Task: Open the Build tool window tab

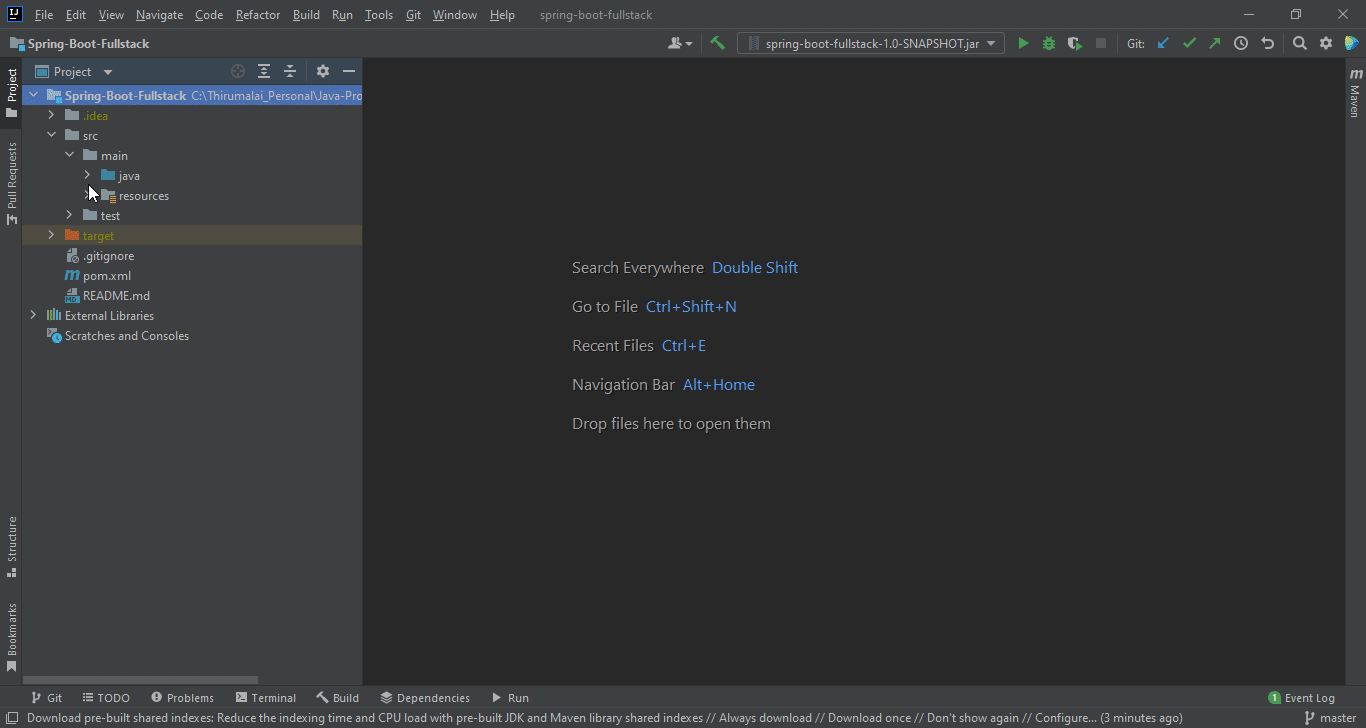Action: coord(337,698)
